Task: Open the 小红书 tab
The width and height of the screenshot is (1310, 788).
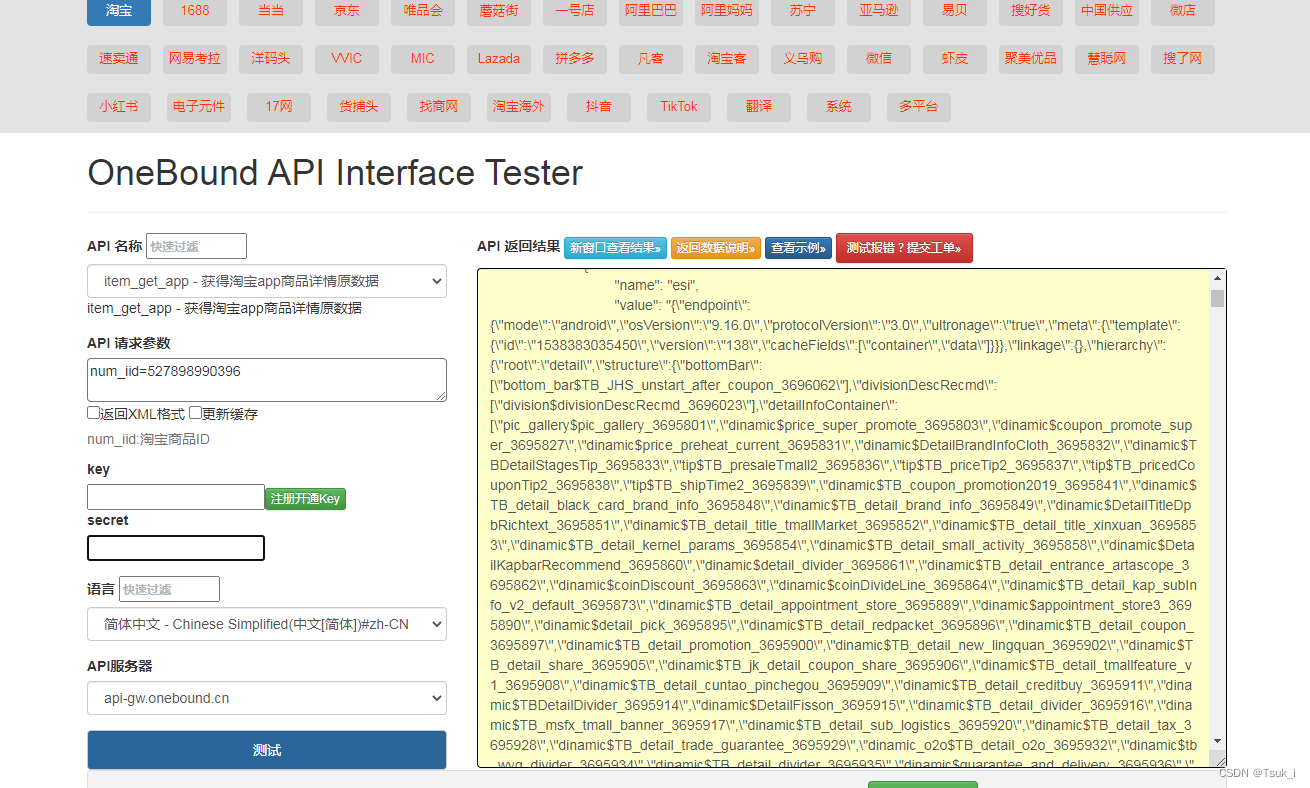Action: (119, 107)
